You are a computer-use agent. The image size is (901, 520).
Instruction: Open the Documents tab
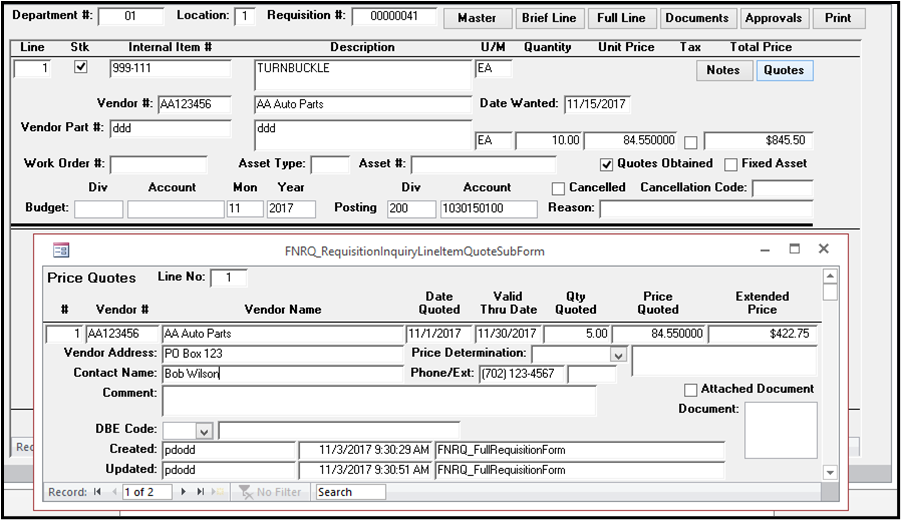tap(697, 18)
